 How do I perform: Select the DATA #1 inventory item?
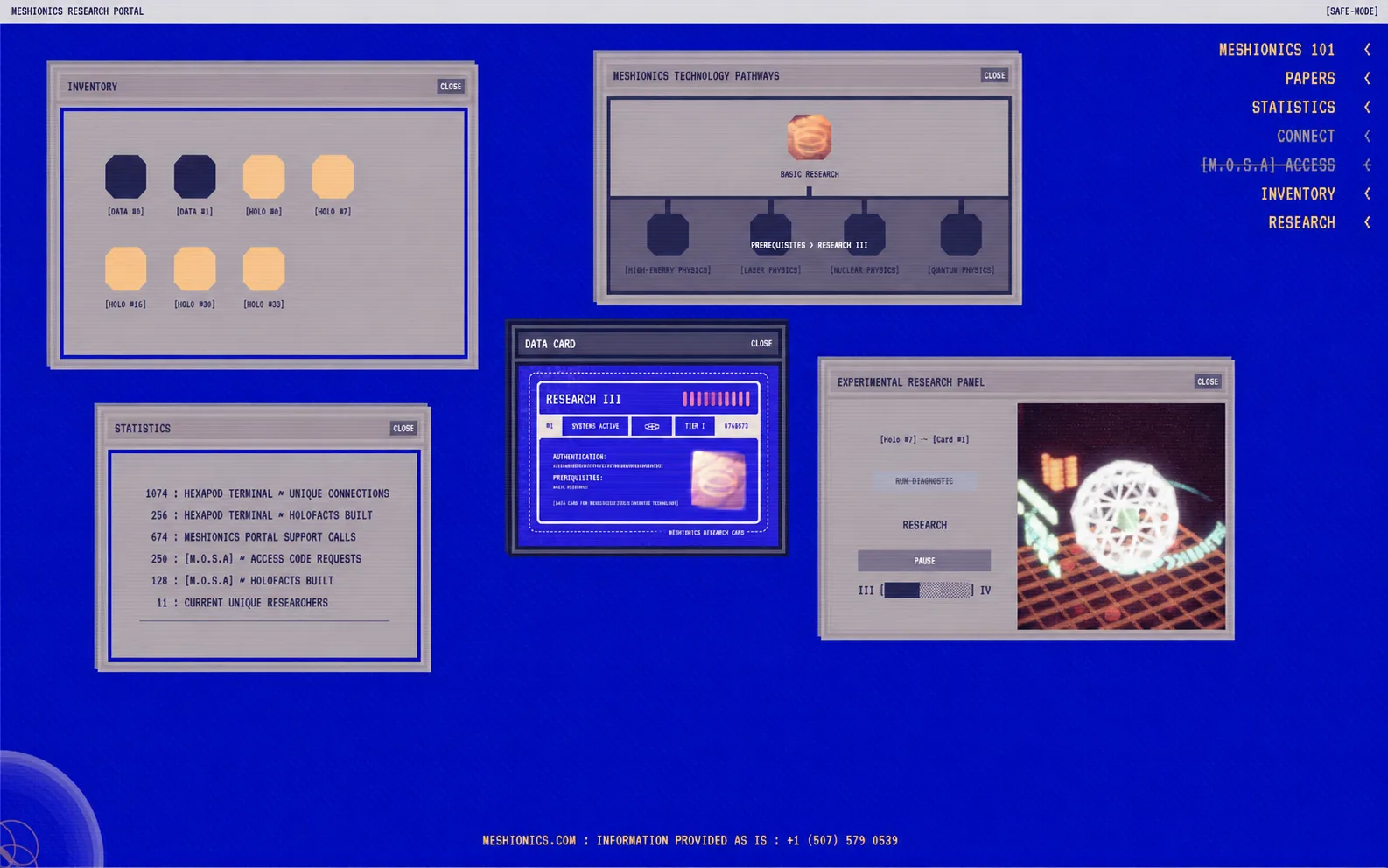click(194, 177)
